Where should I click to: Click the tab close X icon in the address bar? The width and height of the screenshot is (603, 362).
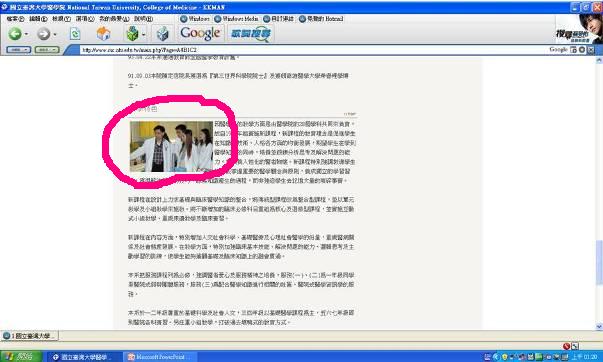point(591,50)
